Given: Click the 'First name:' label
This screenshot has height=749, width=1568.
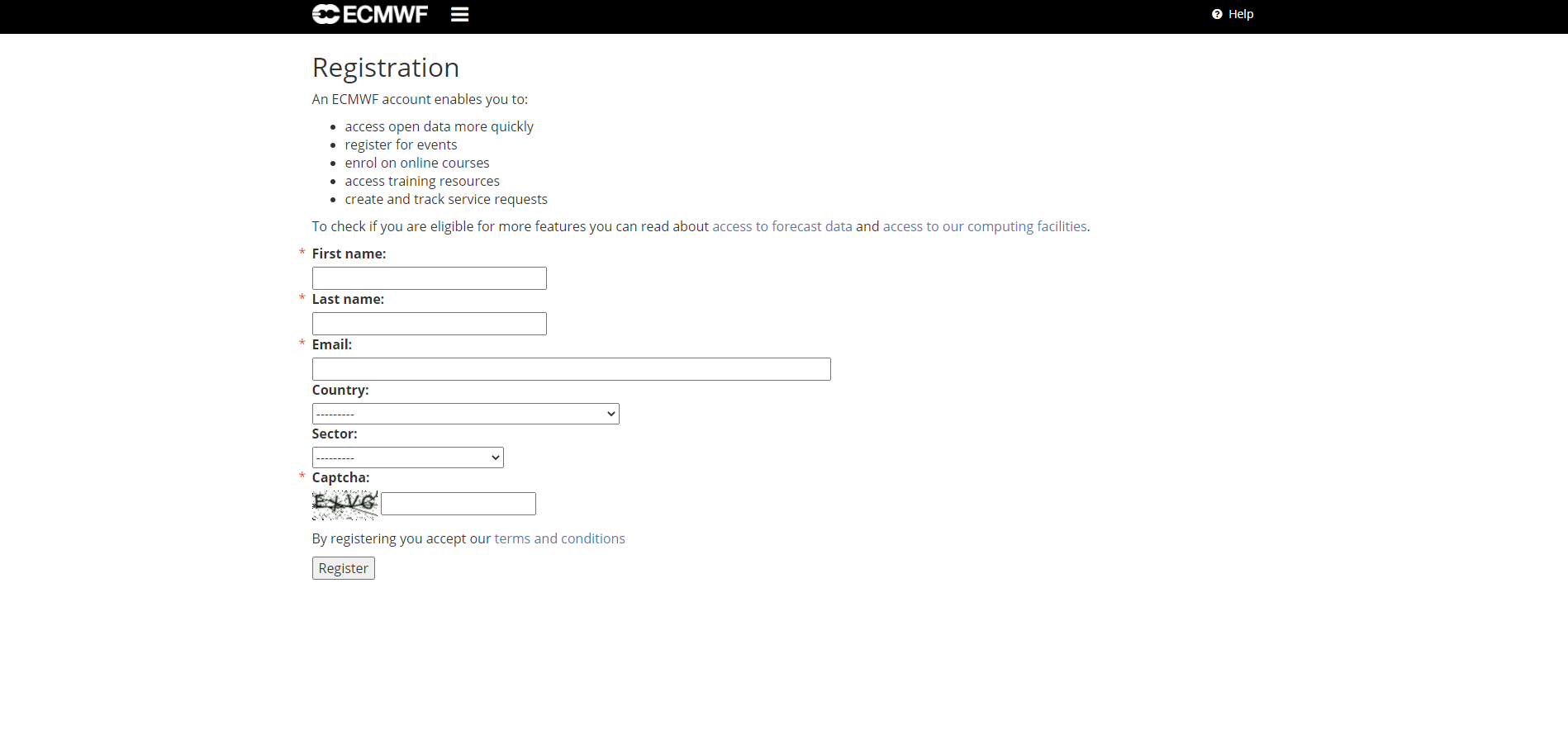Looking at the screenshot, I should click(x=349, y=254).
